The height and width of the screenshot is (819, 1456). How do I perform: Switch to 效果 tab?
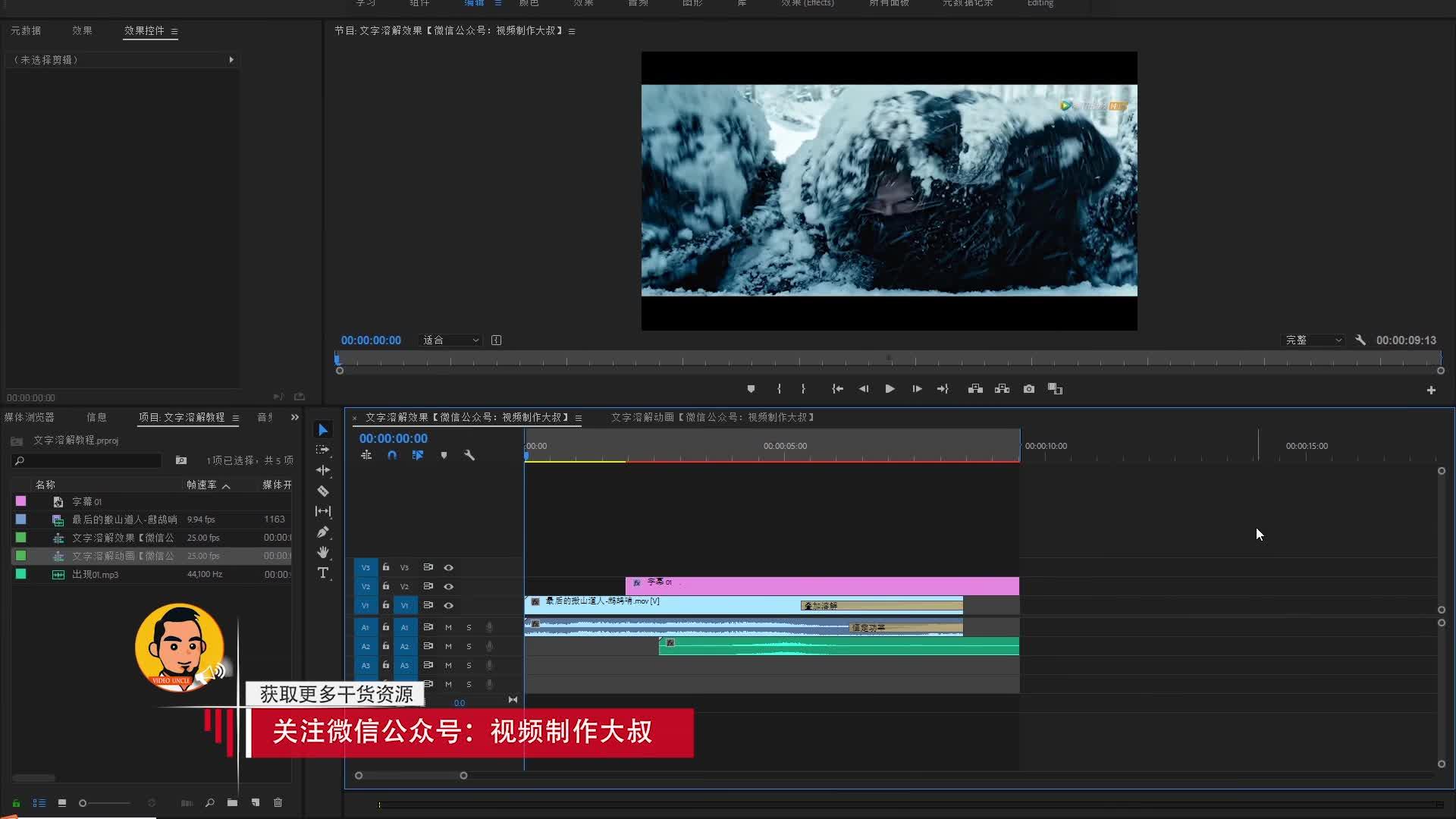coord(82,30)
